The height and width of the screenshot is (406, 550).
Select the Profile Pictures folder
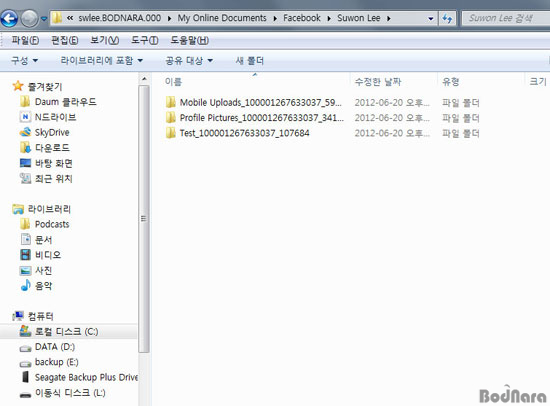point(255,118)
